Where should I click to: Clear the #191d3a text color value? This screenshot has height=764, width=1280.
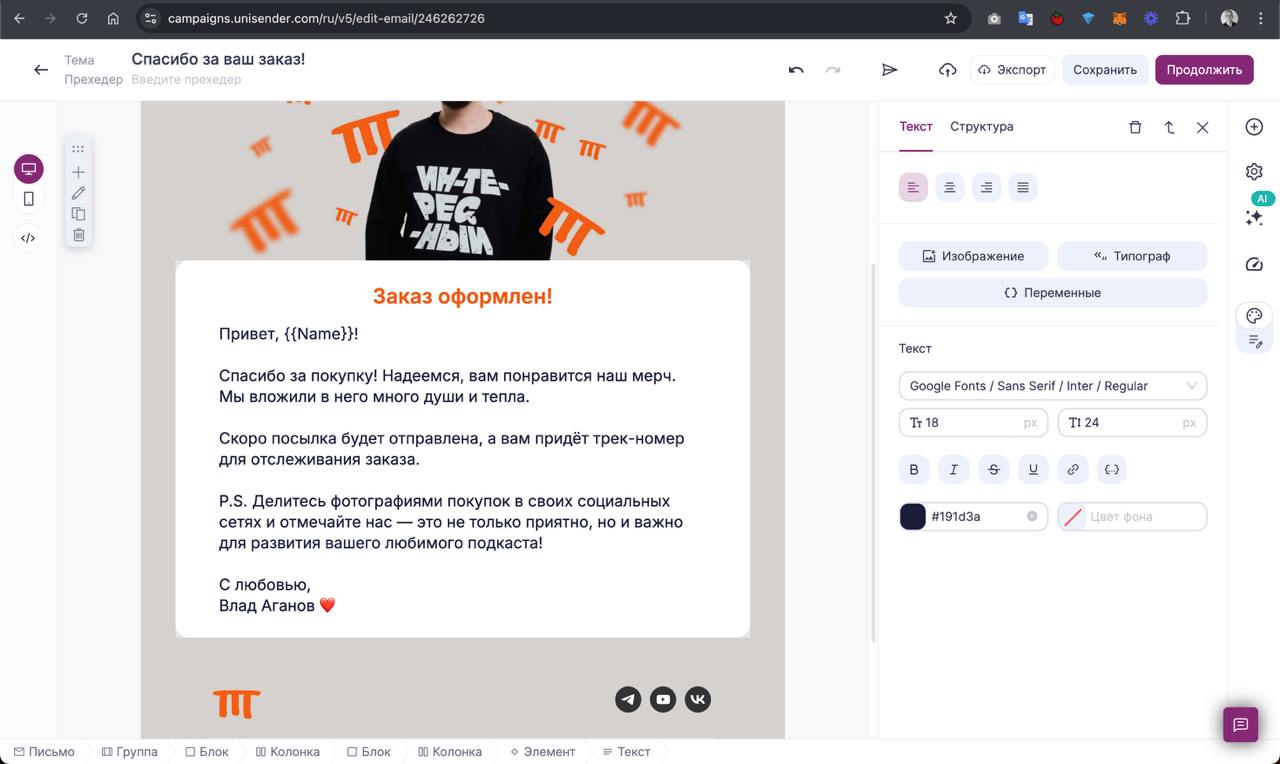tap(1032, 516)
